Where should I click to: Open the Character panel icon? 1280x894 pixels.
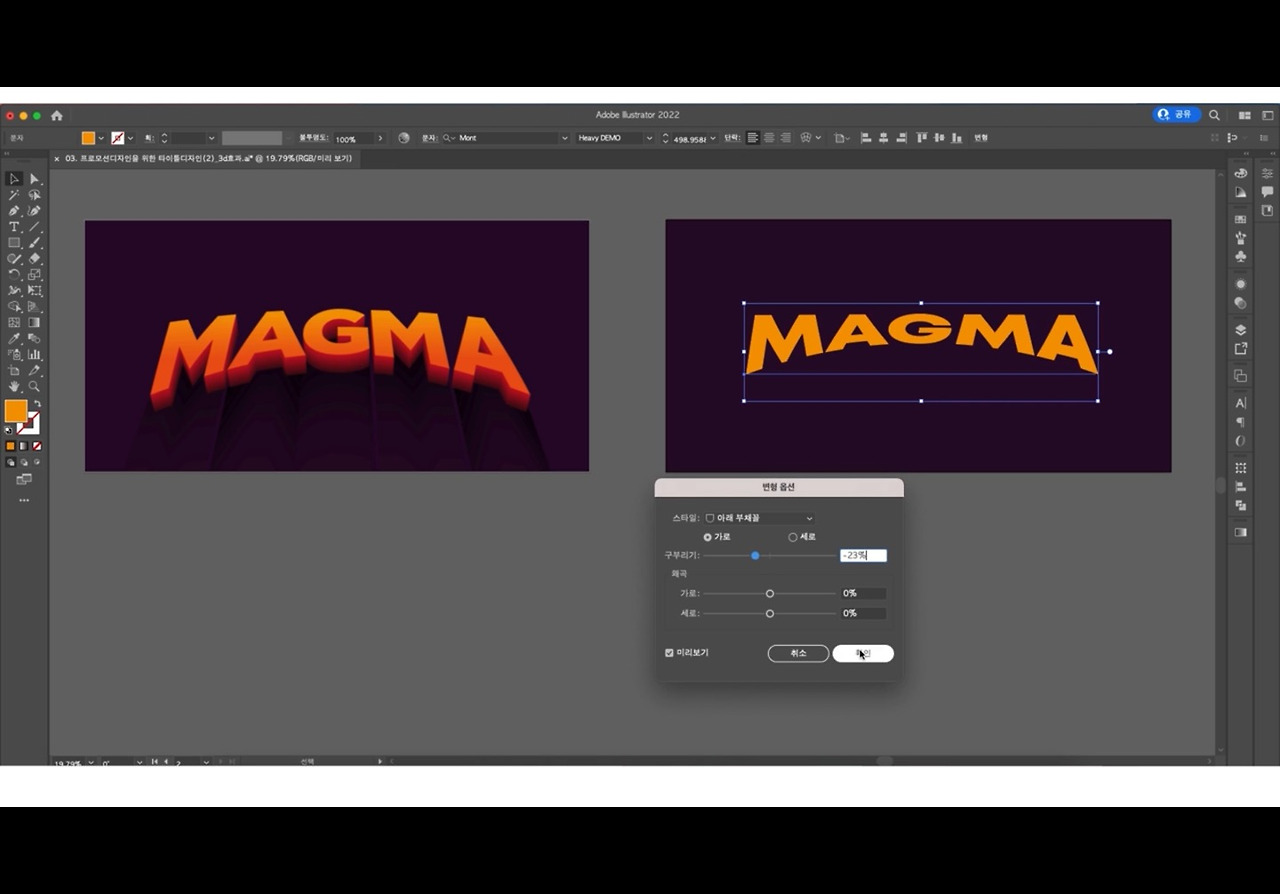coord(1241,403)
